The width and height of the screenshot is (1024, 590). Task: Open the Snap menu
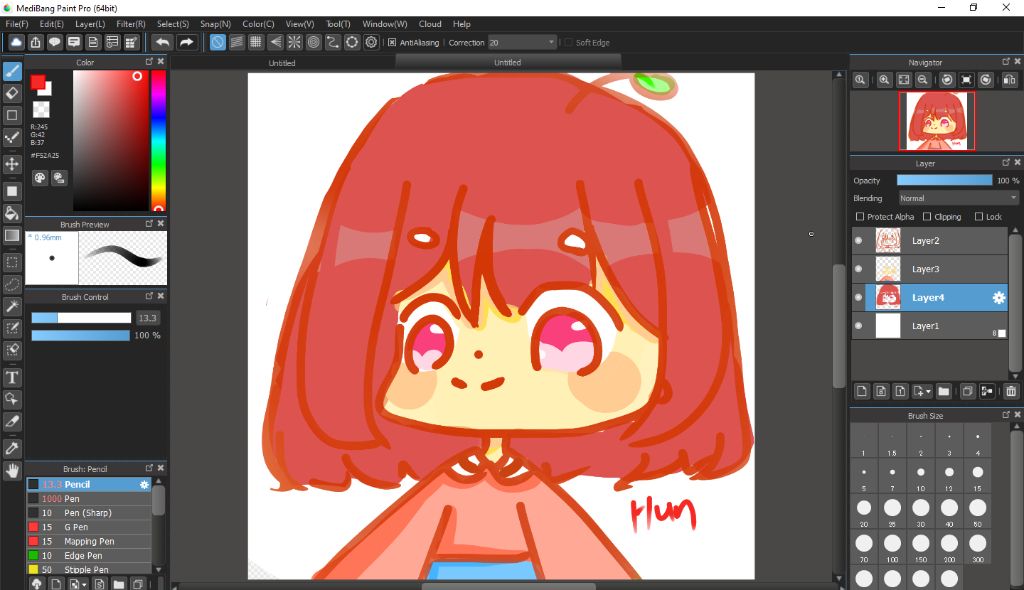[x=216, y=24]
